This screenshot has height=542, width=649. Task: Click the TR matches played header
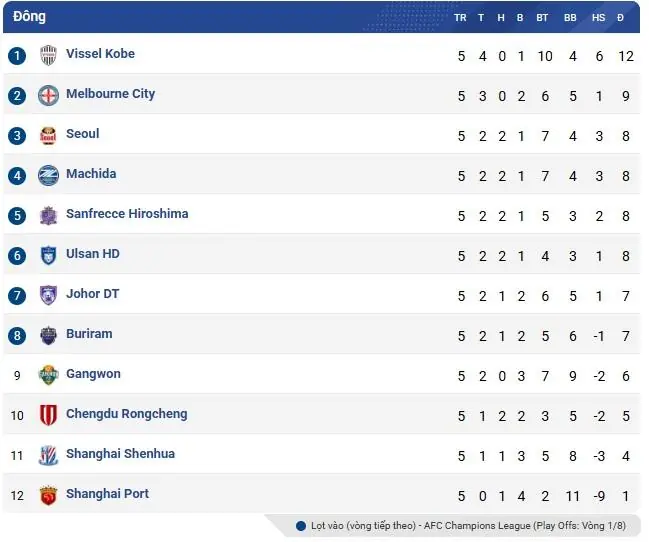pyautogui.click(x=460, y=18)
